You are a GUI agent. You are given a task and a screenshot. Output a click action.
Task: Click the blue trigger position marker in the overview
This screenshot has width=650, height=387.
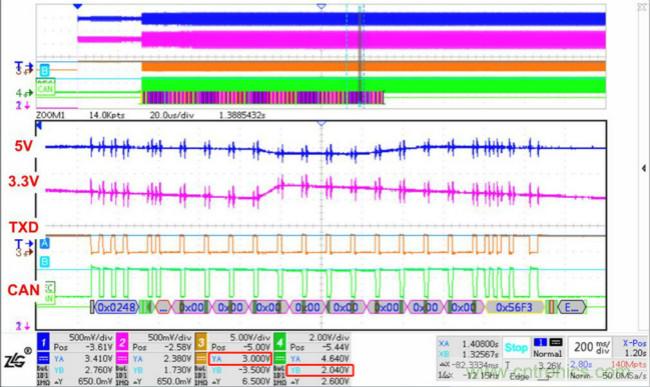[78, 6]
